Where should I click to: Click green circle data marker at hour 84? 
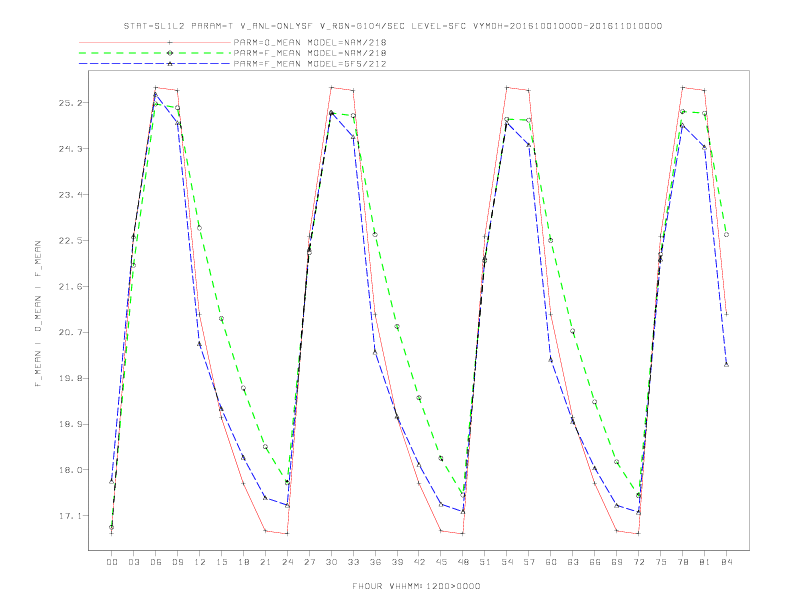coord(726,235)
